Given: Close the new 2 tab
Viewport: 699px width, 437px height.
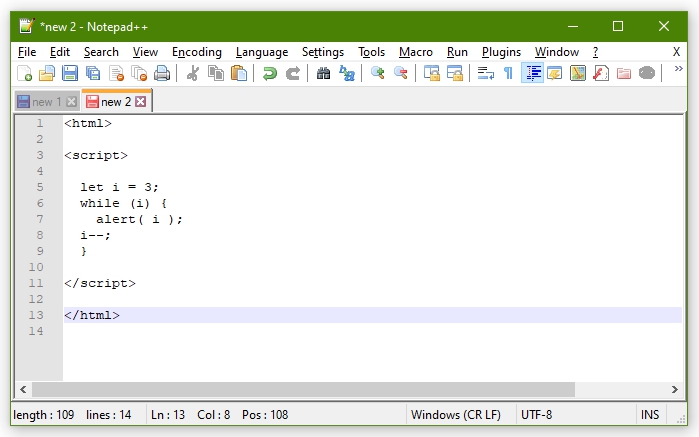Looking at the screenshot, I should click(x=140, y=102).
